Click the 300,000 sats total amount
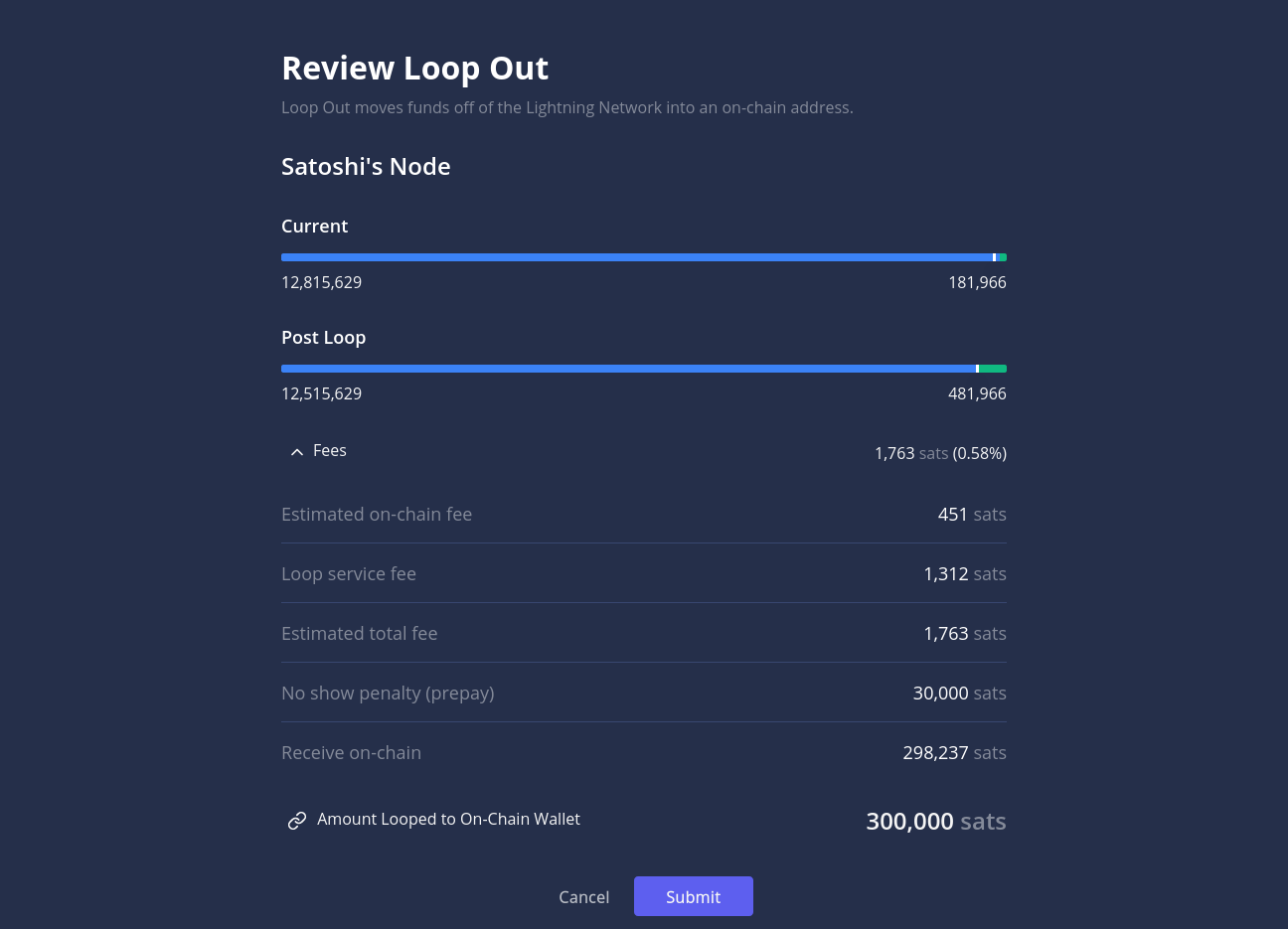 click(x=936, y=822)
